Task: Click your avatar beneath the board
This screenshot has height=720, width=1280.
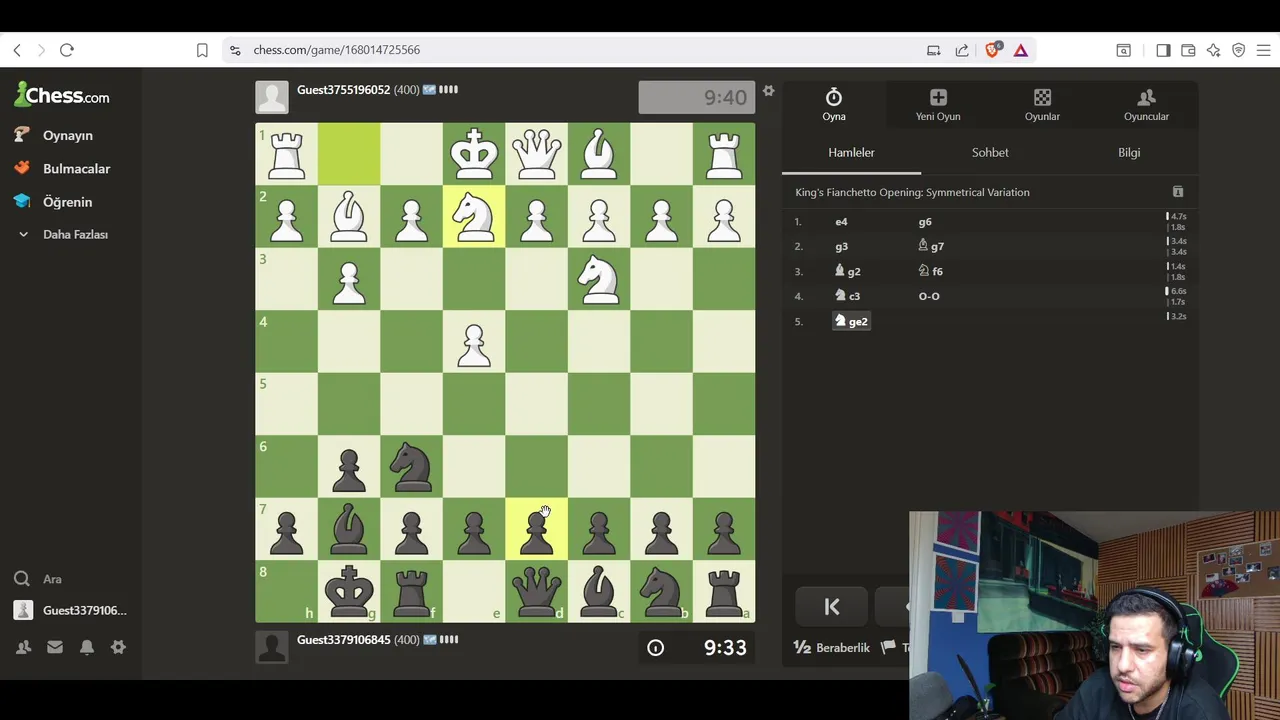Action: [272, 647]
